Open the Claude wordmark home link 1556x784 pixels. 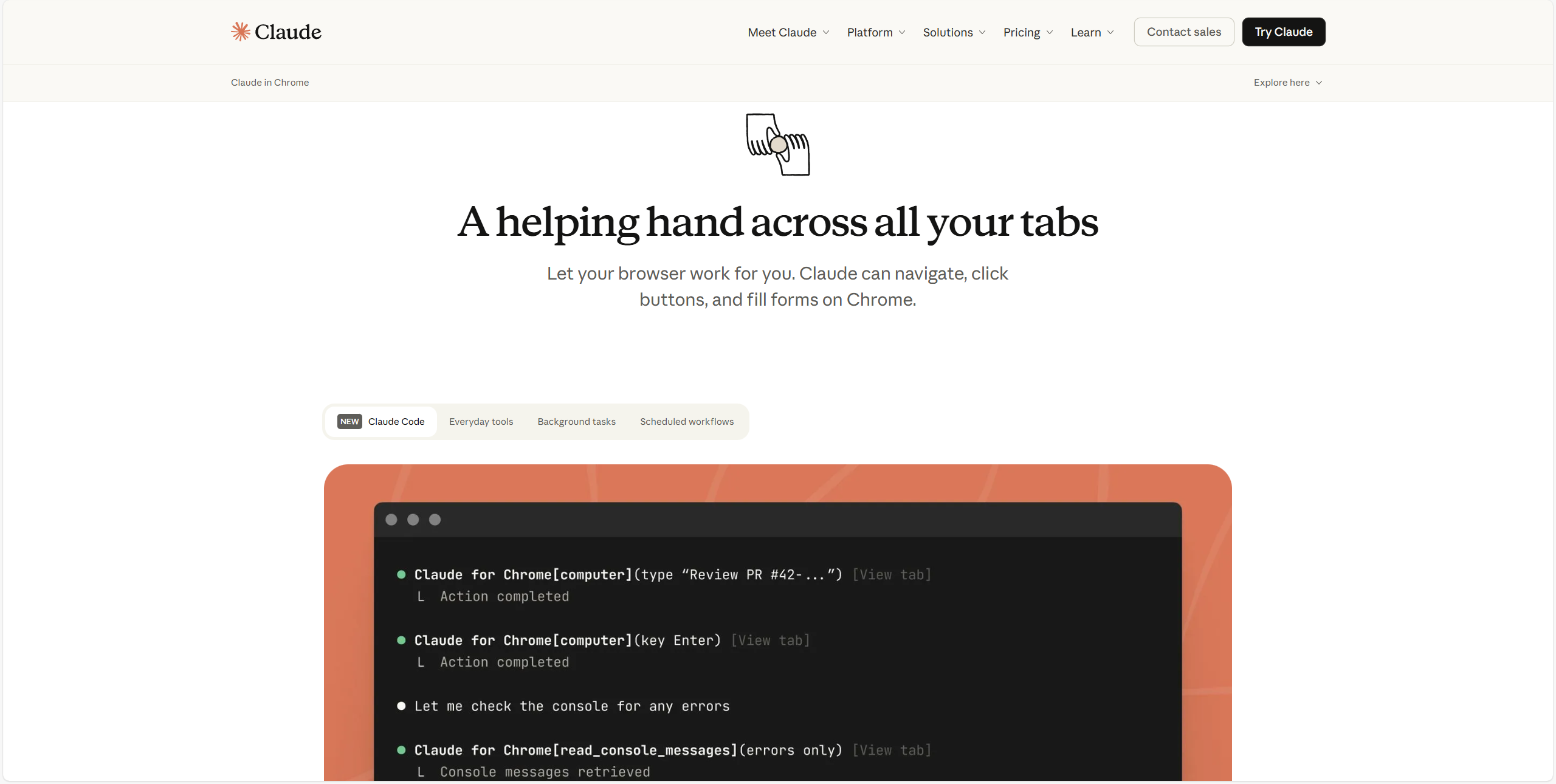tap(288, 32)
